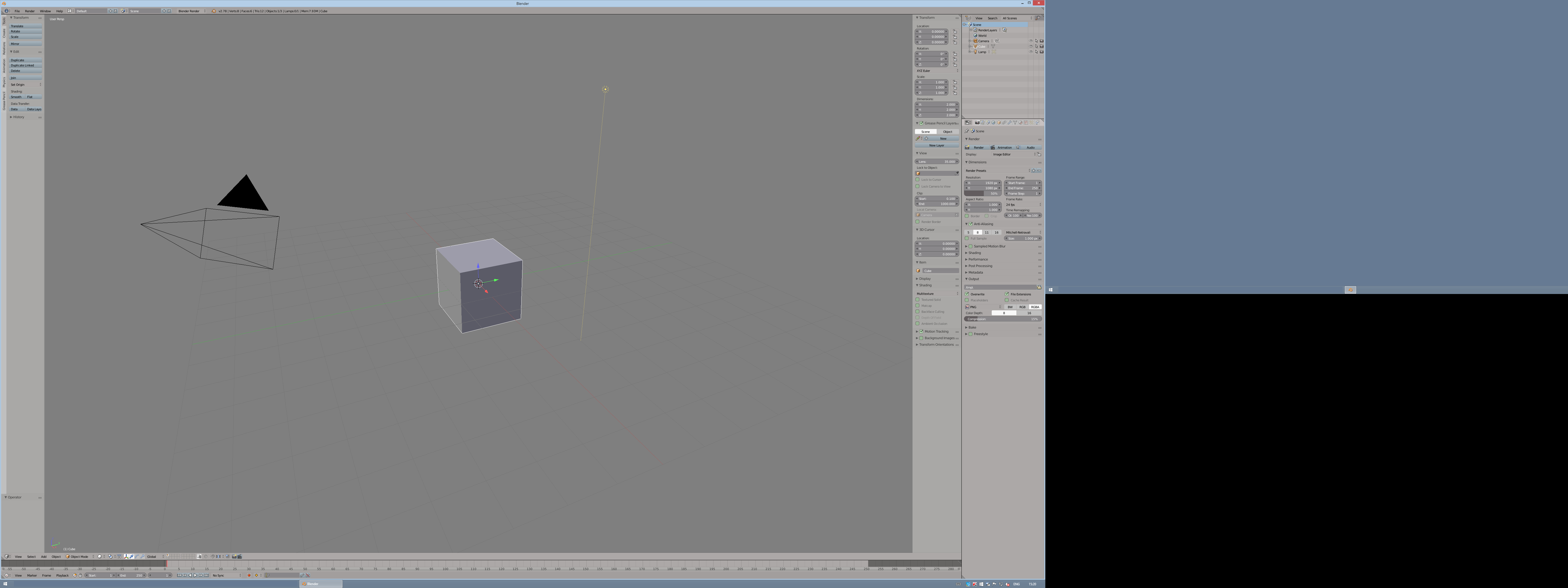Open the World properties tab icon
This screenshot has width=1568, height=588.
[993, 122]
